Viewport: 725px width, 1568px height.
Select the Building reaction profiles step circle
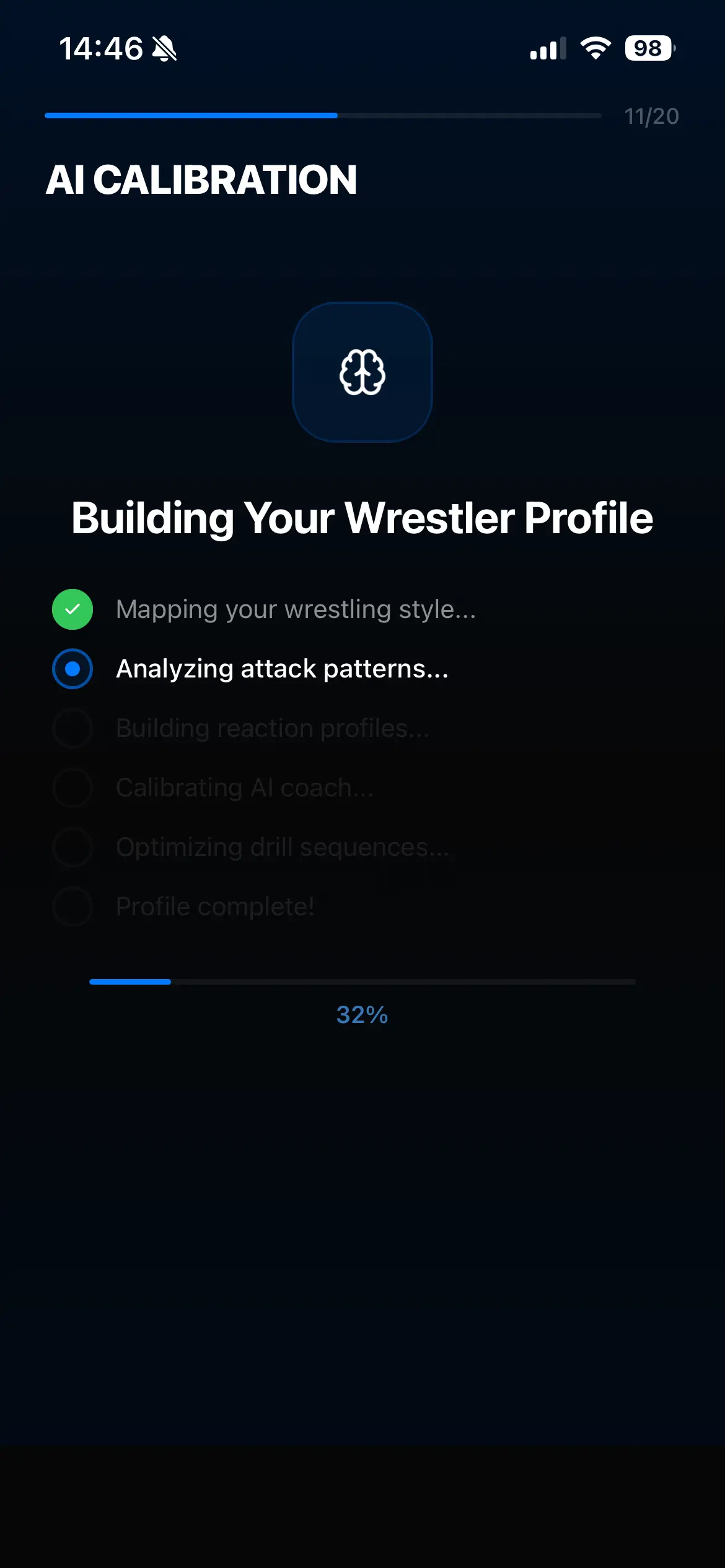pos(72,728)
